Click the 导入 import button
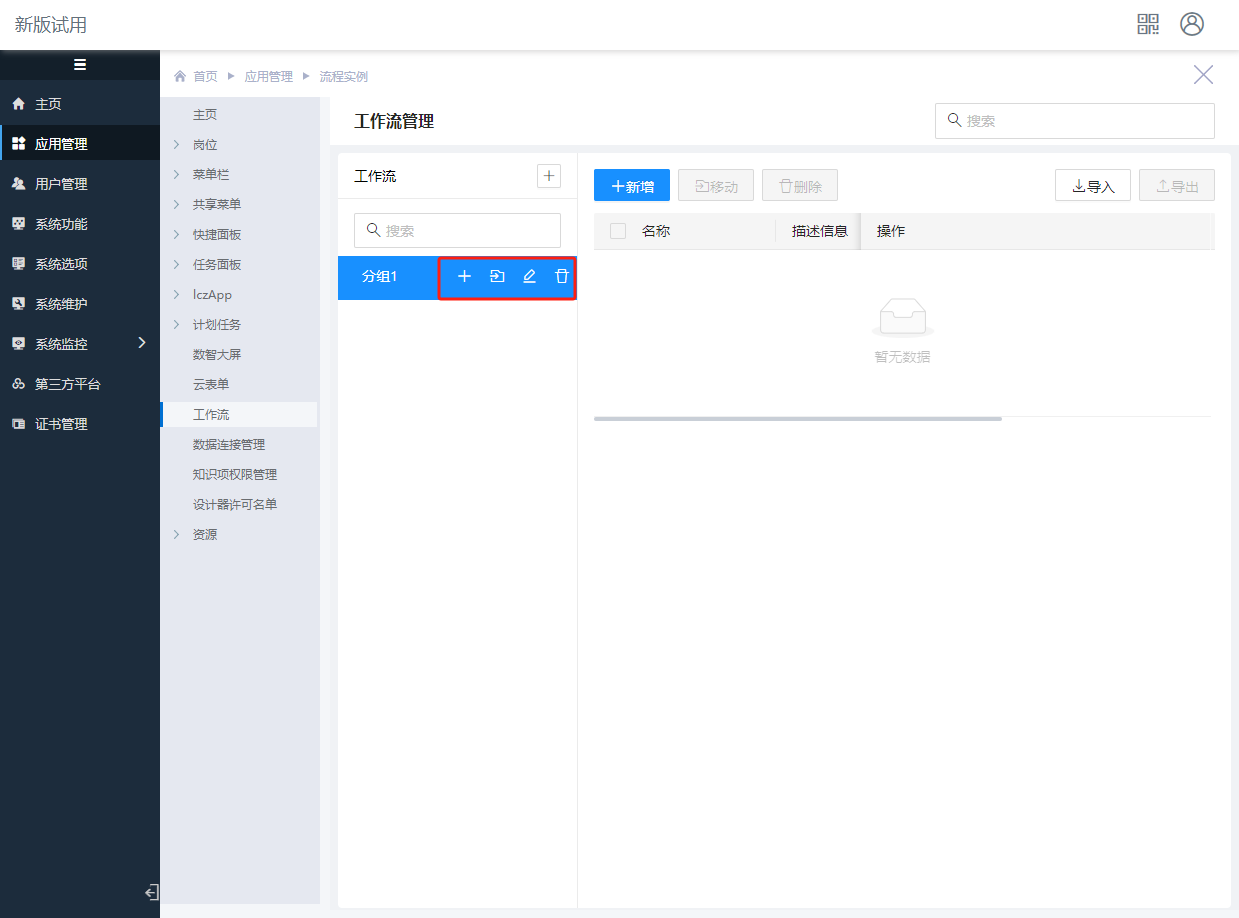Image resolution: width=1239 pixels, height=918 pixels. 1092,186
